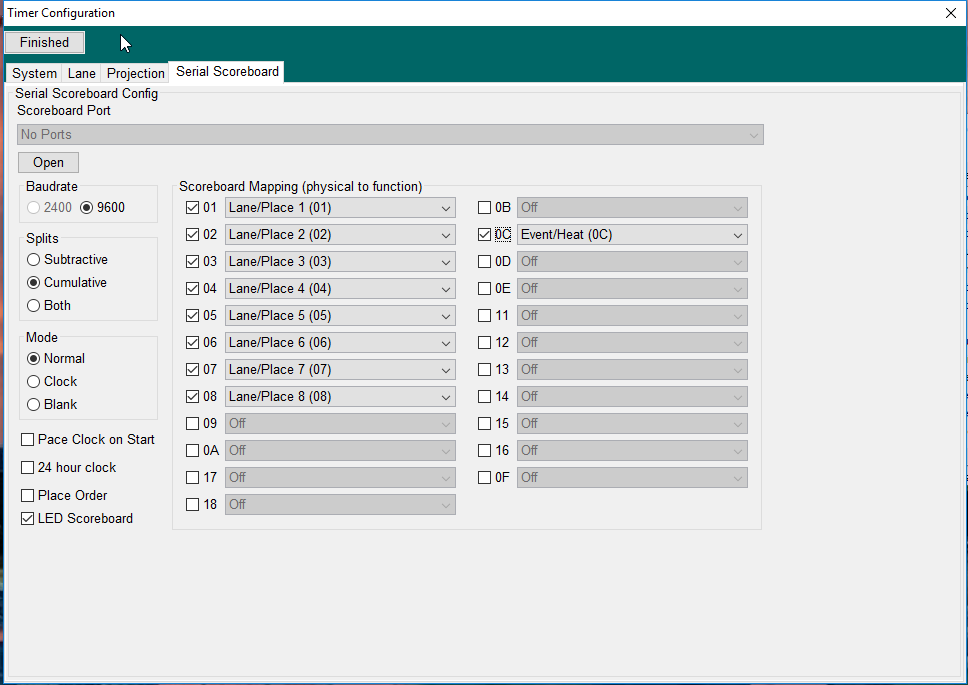Choose Subtractive splits
Viewport: 968px width, 685px height.
click(x=34, y=260)
